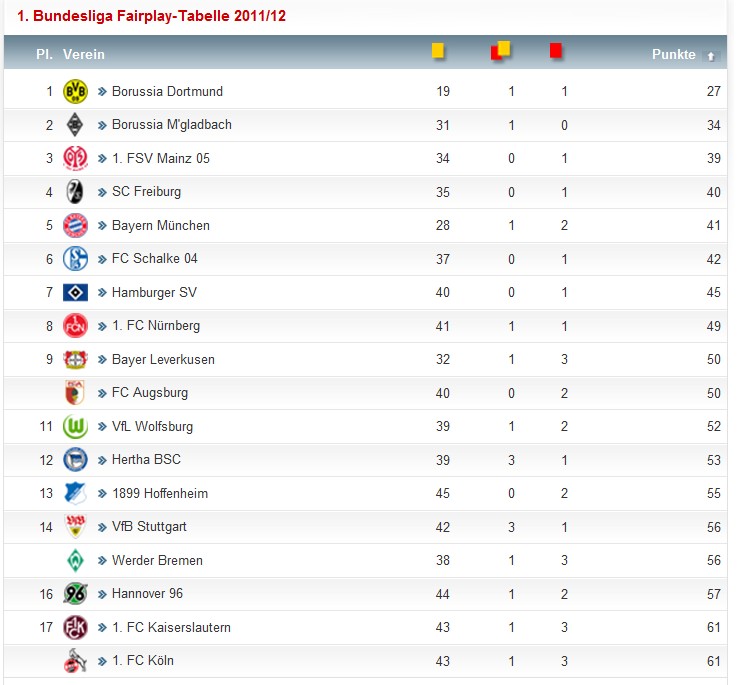The height and width of the screenshot is (685, 742).
Task: Click the red card column header icon
Action: pyautogui.click(x=556, y=51)
